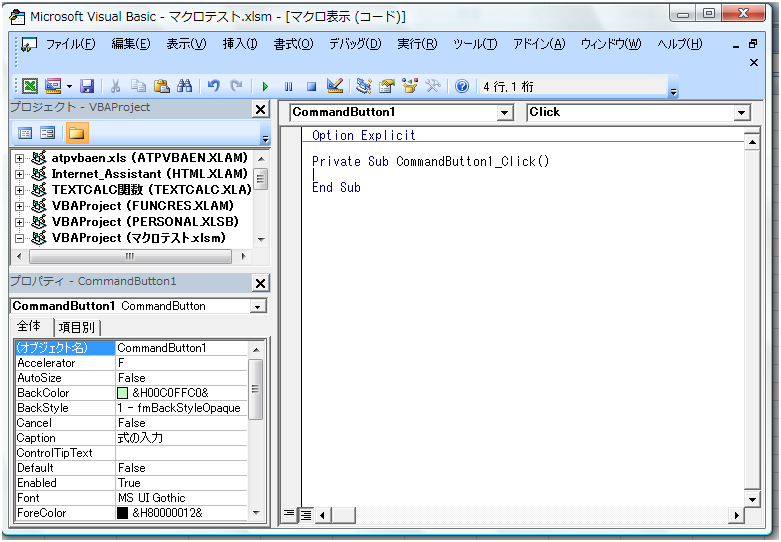Switch to the 項目別 properties tab

tap(76, 327)
